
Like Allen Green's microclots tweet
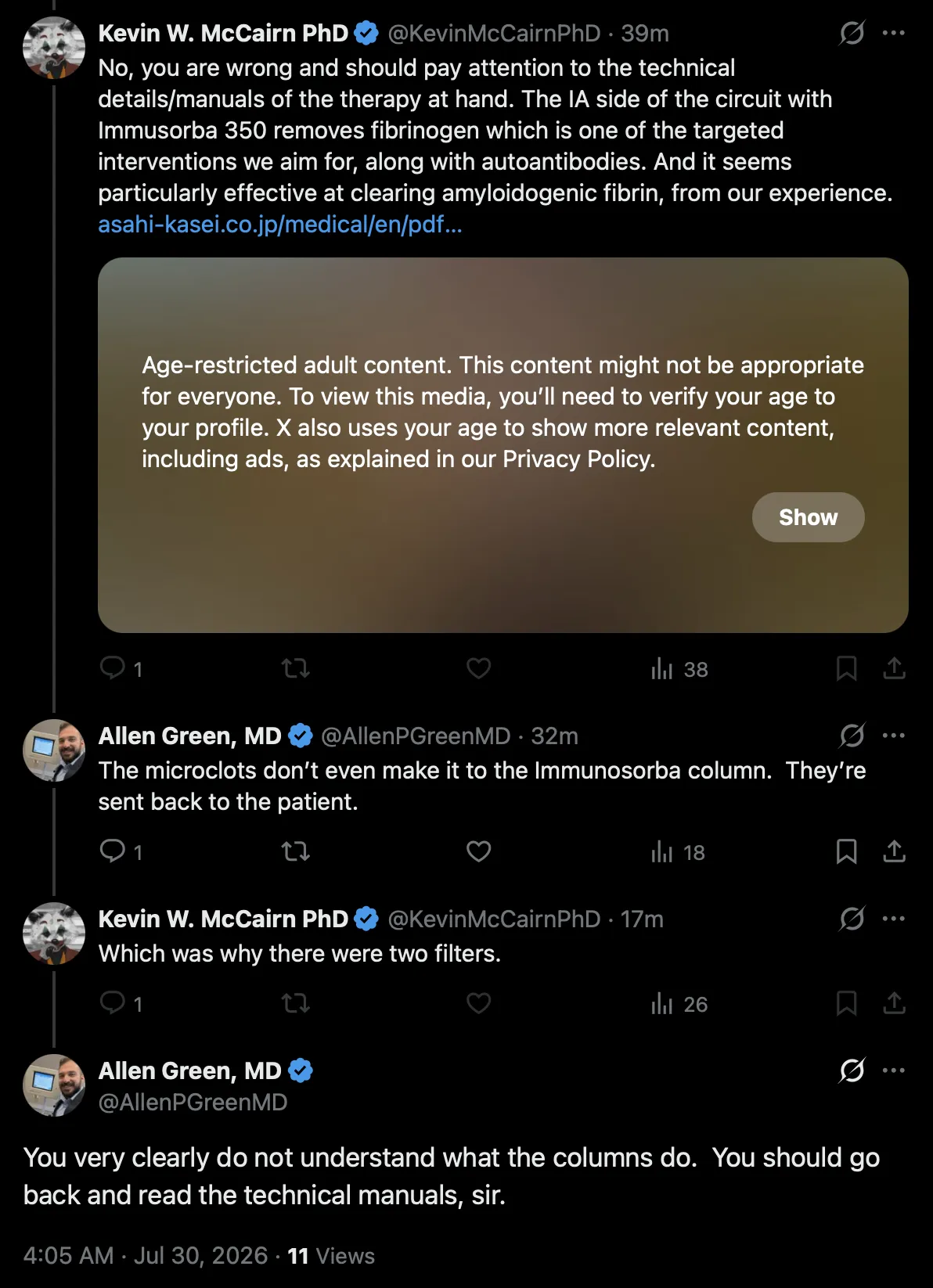(478, 851)
